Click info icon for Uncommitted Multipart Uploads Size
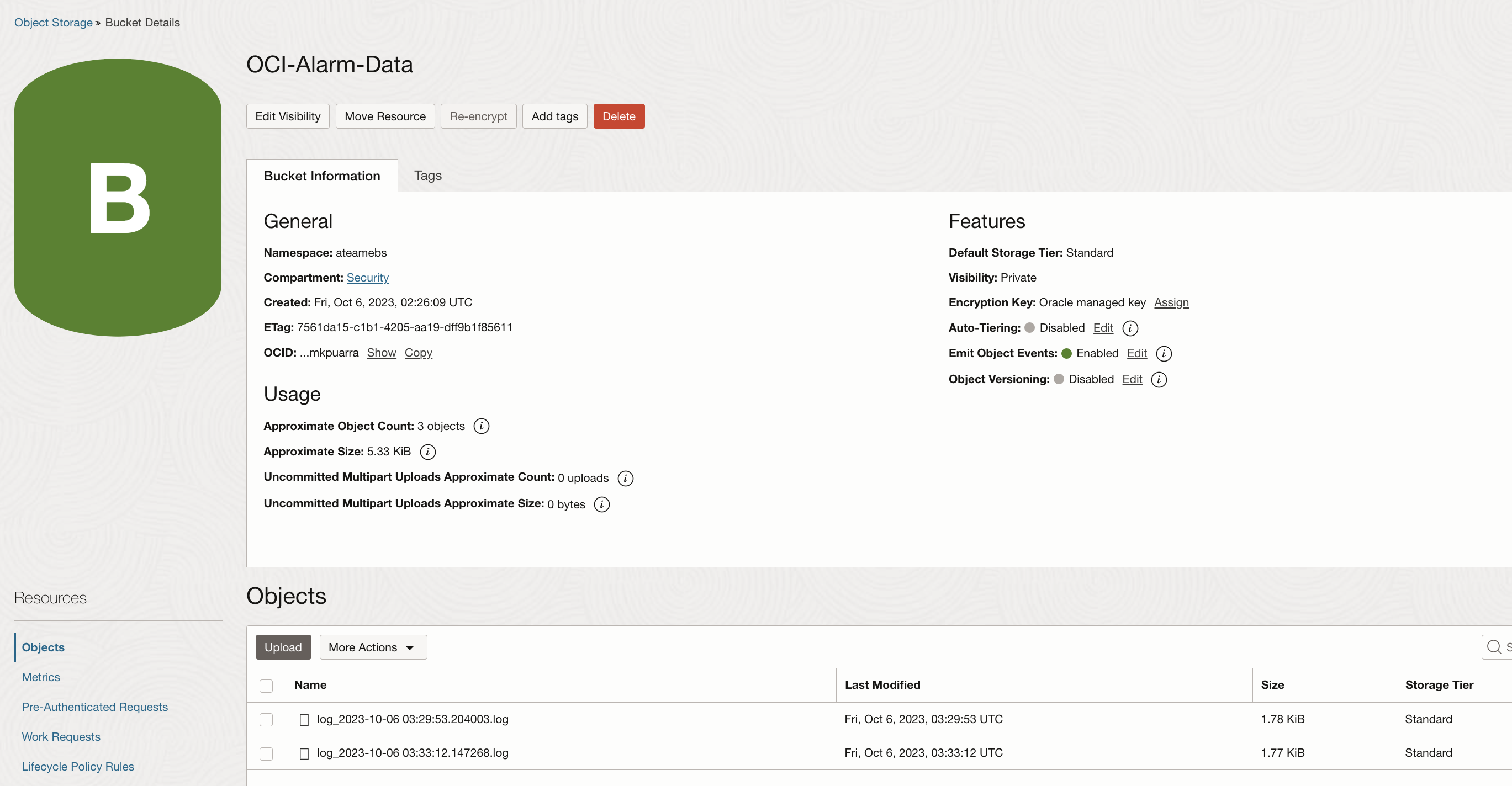 tap(601, 504)
